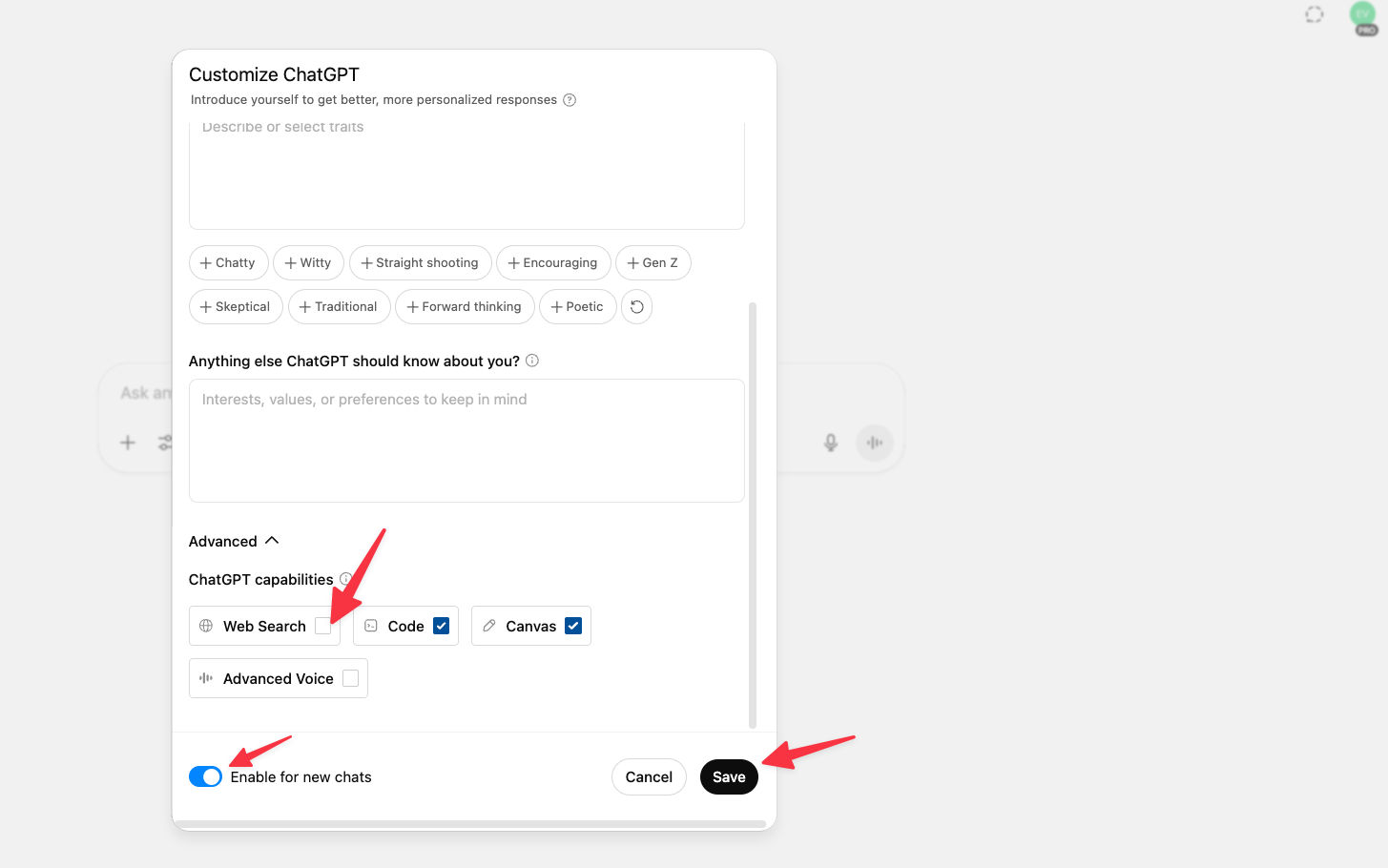Uncheck the Code capability checkbox
Viewport: 1388px width, 868px height.
coord(442,626)
